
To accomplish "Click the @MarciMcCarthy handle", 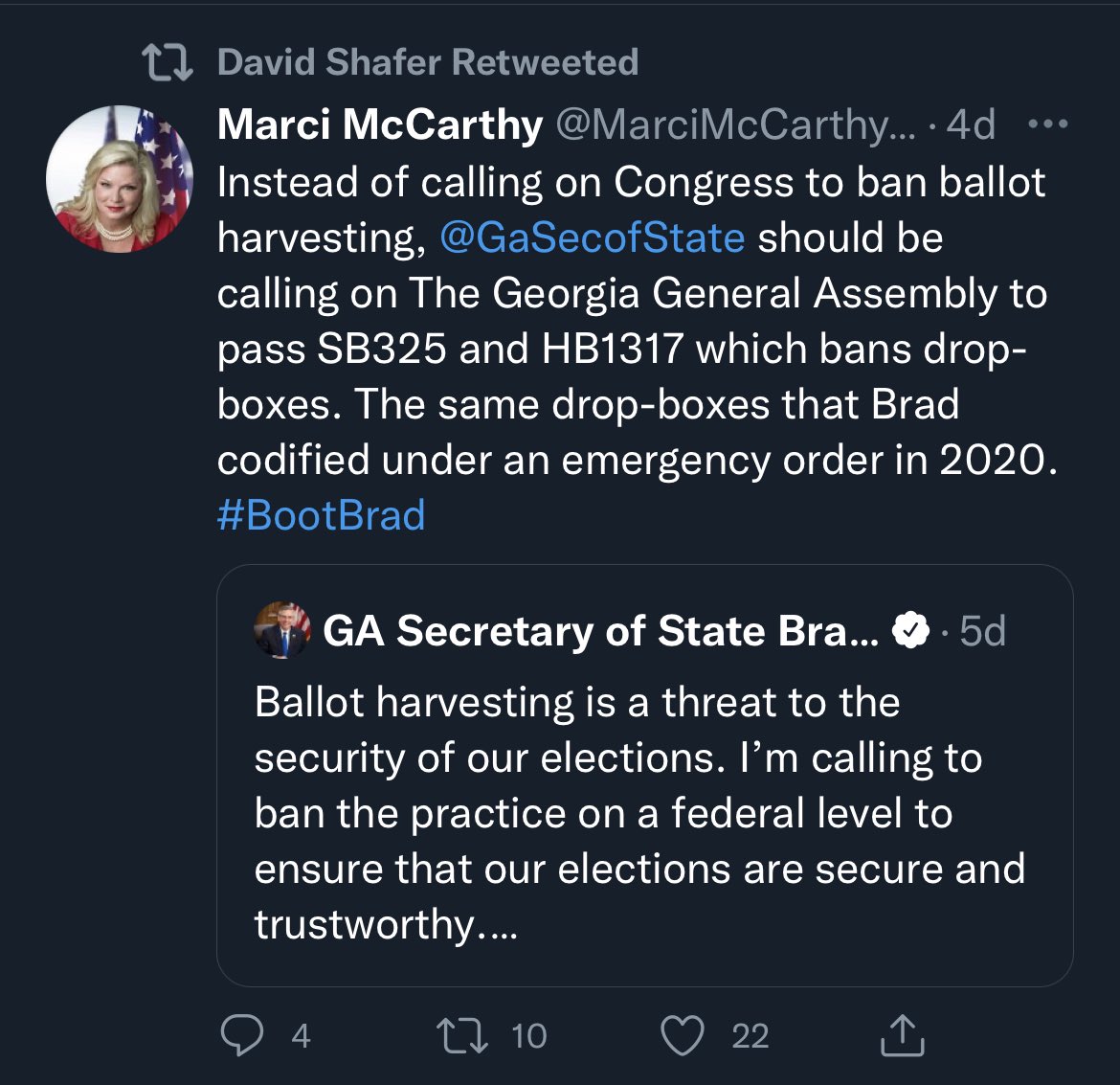I will point(735,124).
